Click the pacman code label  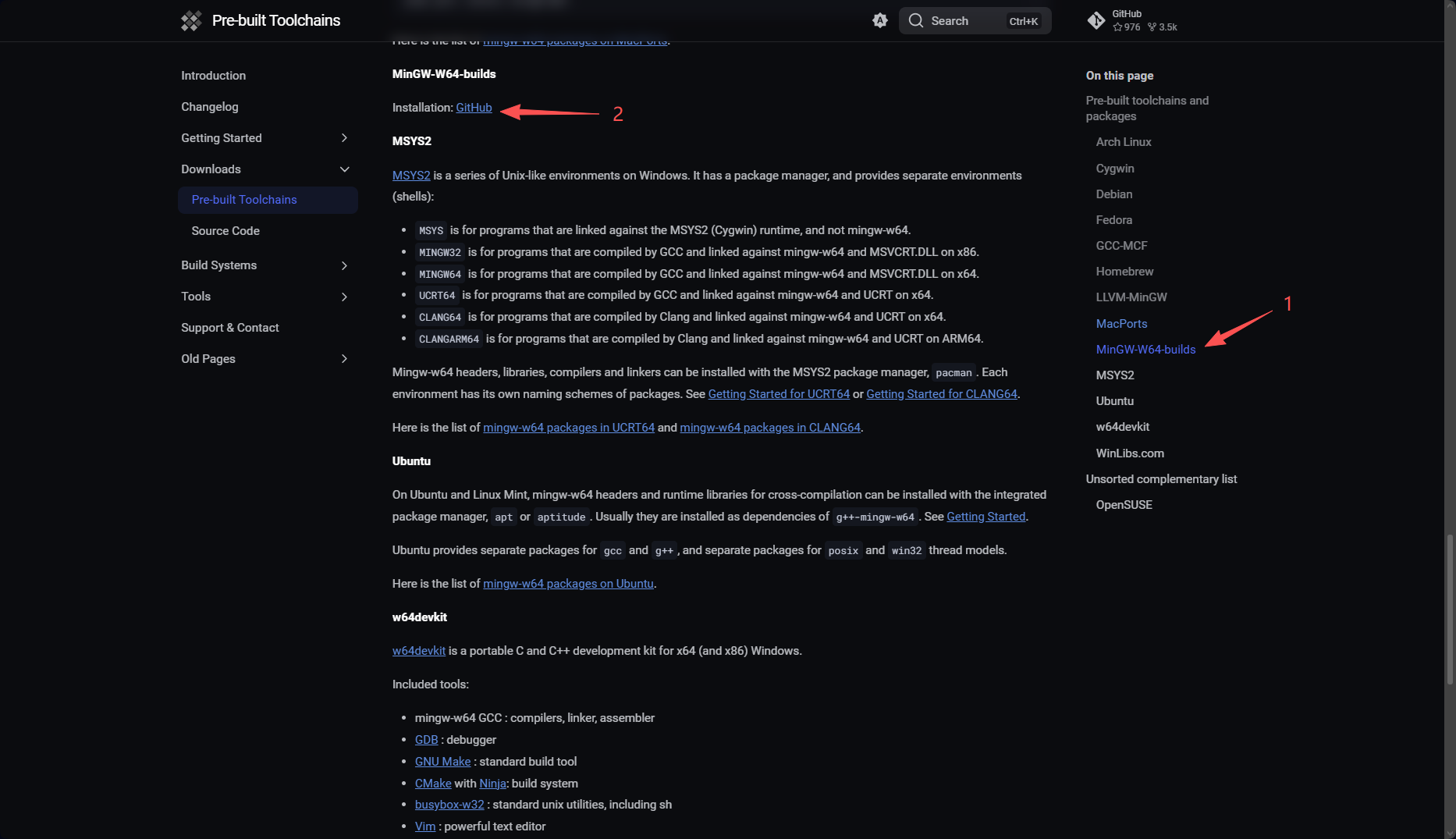pyautogui.click(x=954, y=373)
